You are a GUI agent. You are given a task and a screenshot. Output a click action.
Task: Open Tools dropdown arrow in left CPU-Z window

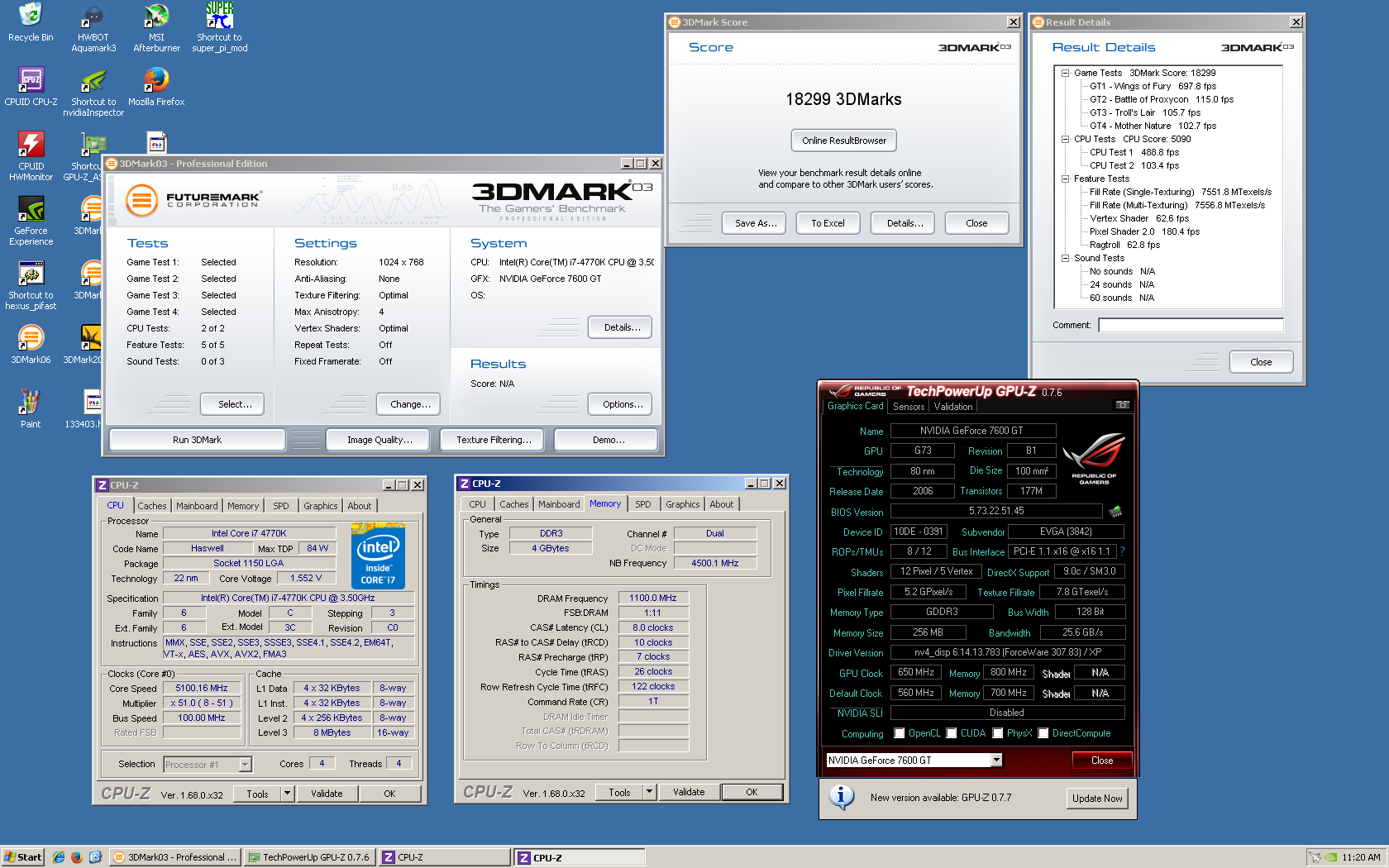pyautogui.click(x=287, y=794)
